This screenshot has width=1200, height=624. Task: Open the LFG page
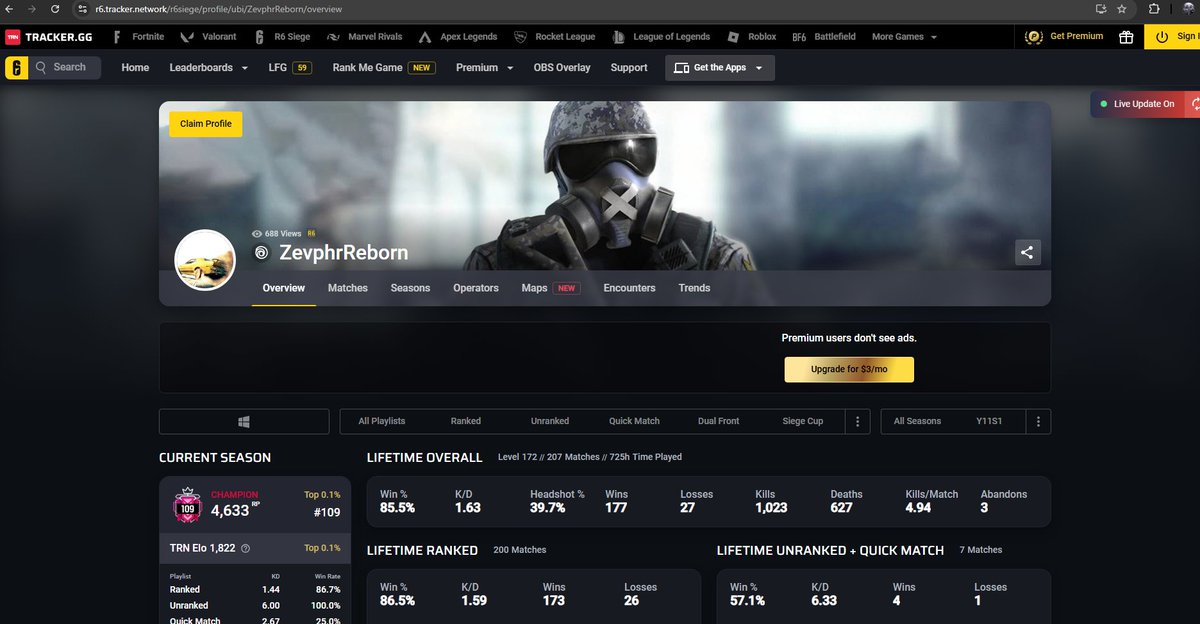(291, 68)
